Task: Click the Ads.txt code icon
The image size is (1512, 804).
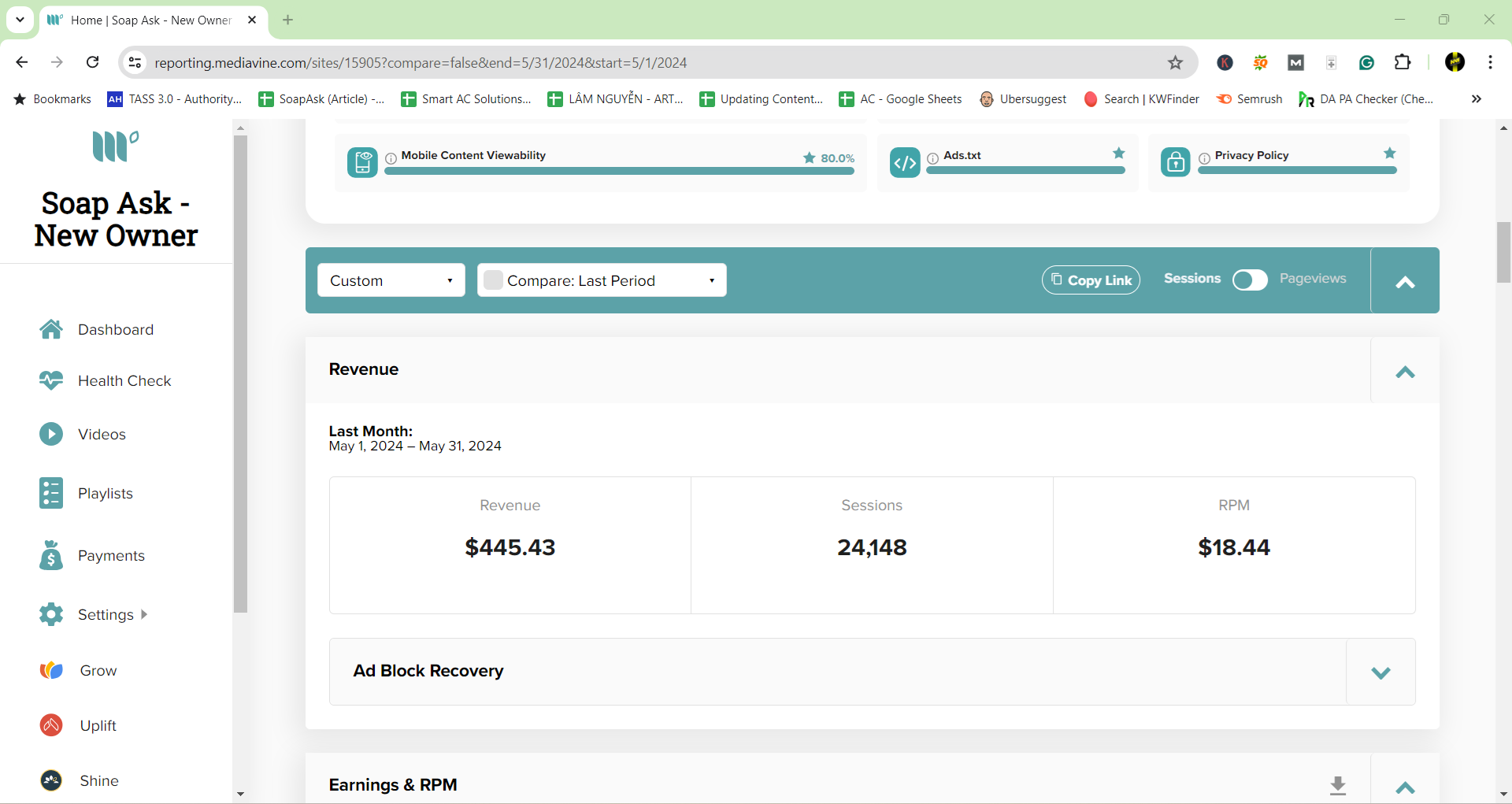Action: pyautogui.click(x=905, y=162)
